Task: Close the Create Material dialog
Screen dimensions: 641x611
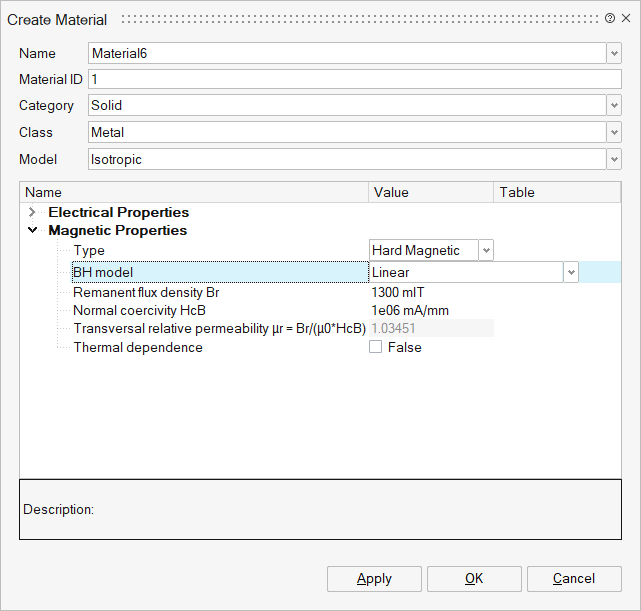Action: pos(626,19)
